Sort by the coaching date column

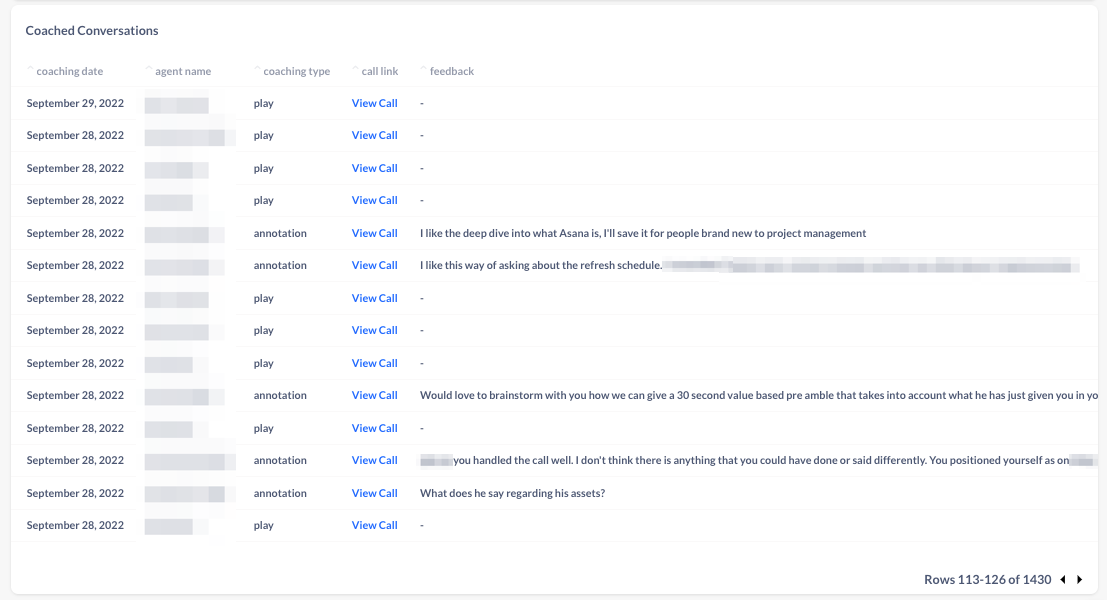point(68,71)
